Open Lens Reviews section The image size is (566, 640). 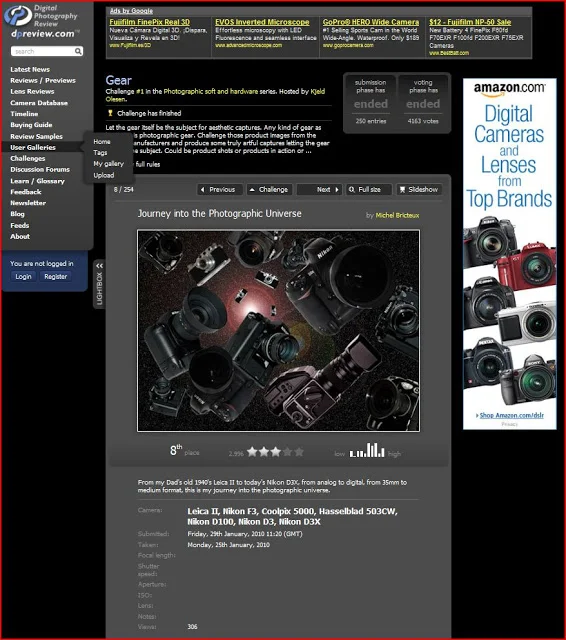pyautogui.click(x=32, y=91)
